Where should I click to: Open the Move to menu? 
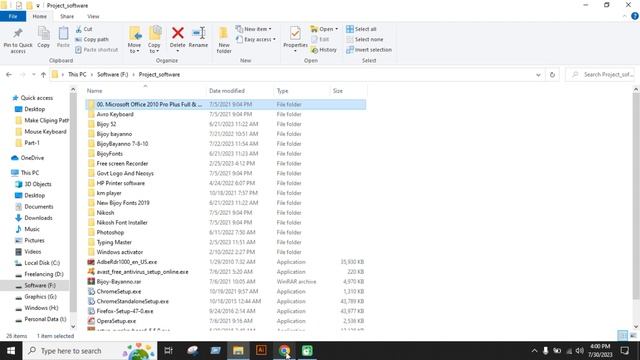[134, 40]
